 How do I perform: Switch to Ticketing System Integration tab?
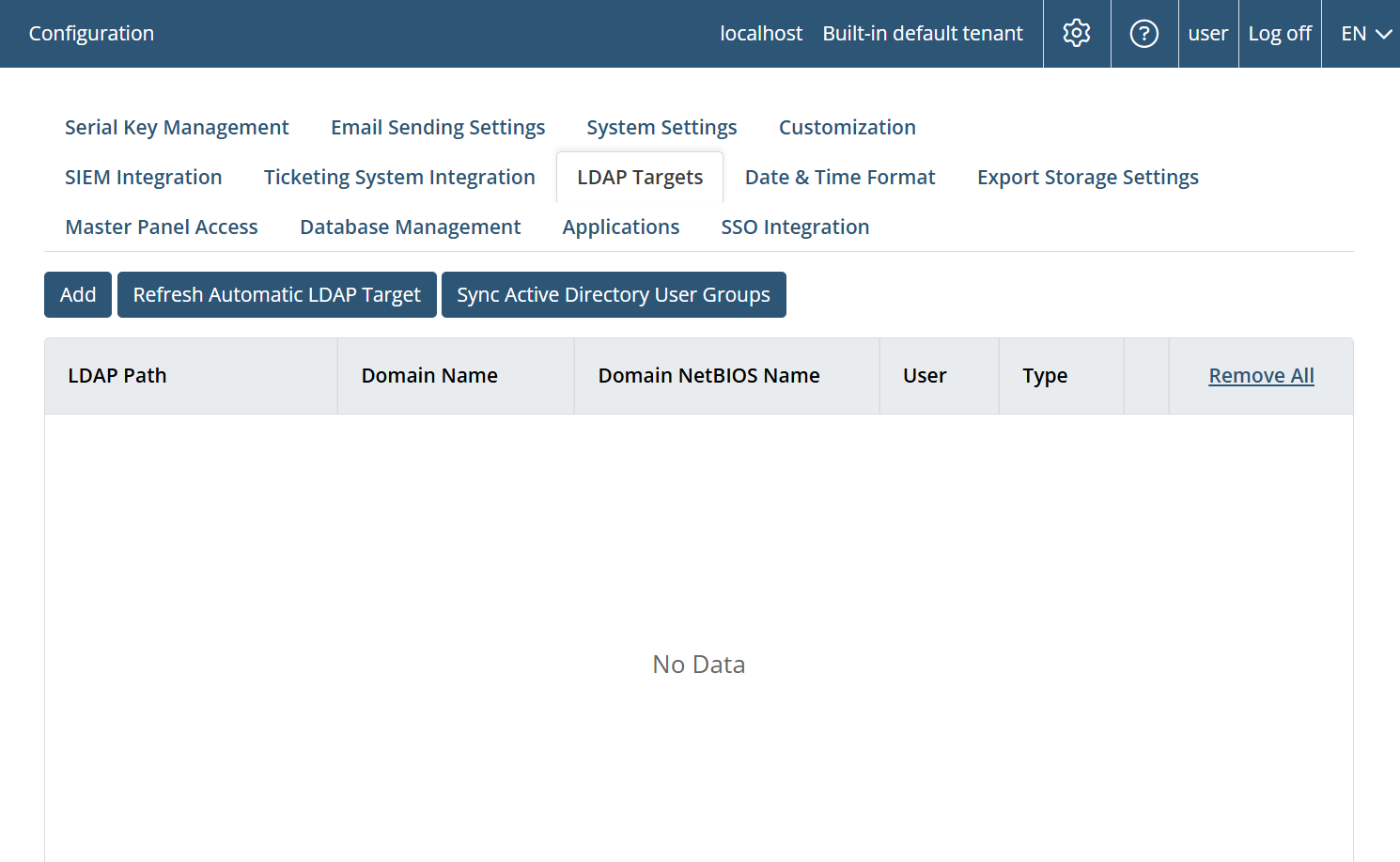pos(399,178)
